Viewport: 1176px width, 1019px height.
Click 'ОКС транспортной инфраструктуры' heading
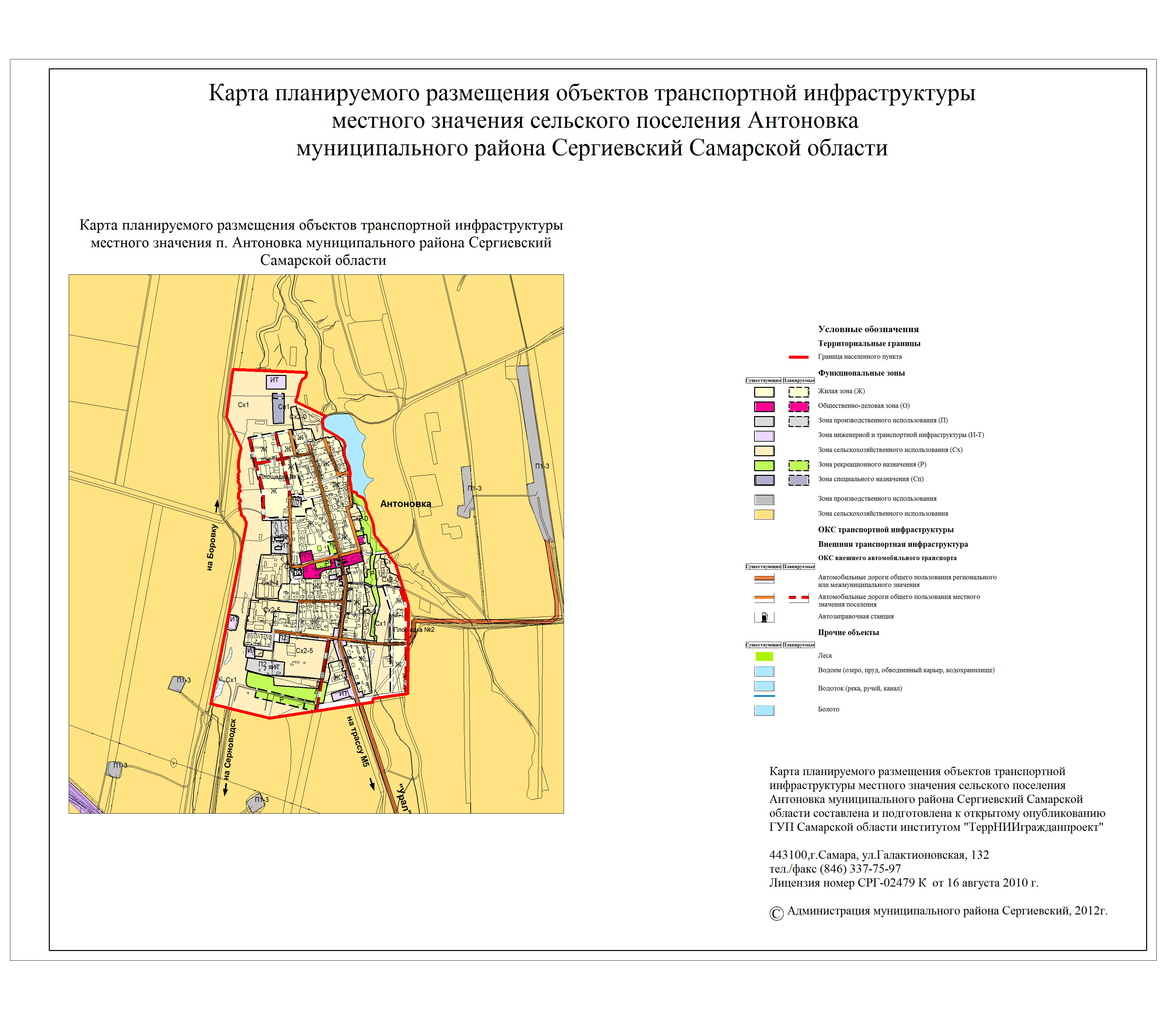[886, 529]
